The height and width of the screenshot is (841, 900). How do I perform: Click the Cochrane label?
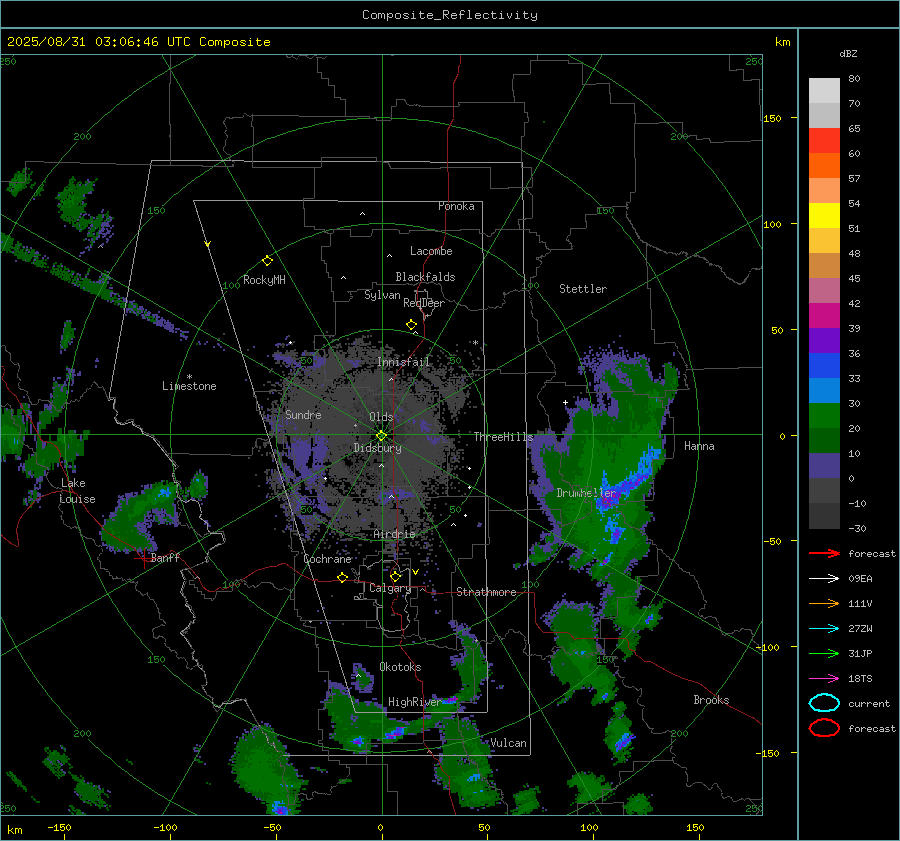(327, 559)
